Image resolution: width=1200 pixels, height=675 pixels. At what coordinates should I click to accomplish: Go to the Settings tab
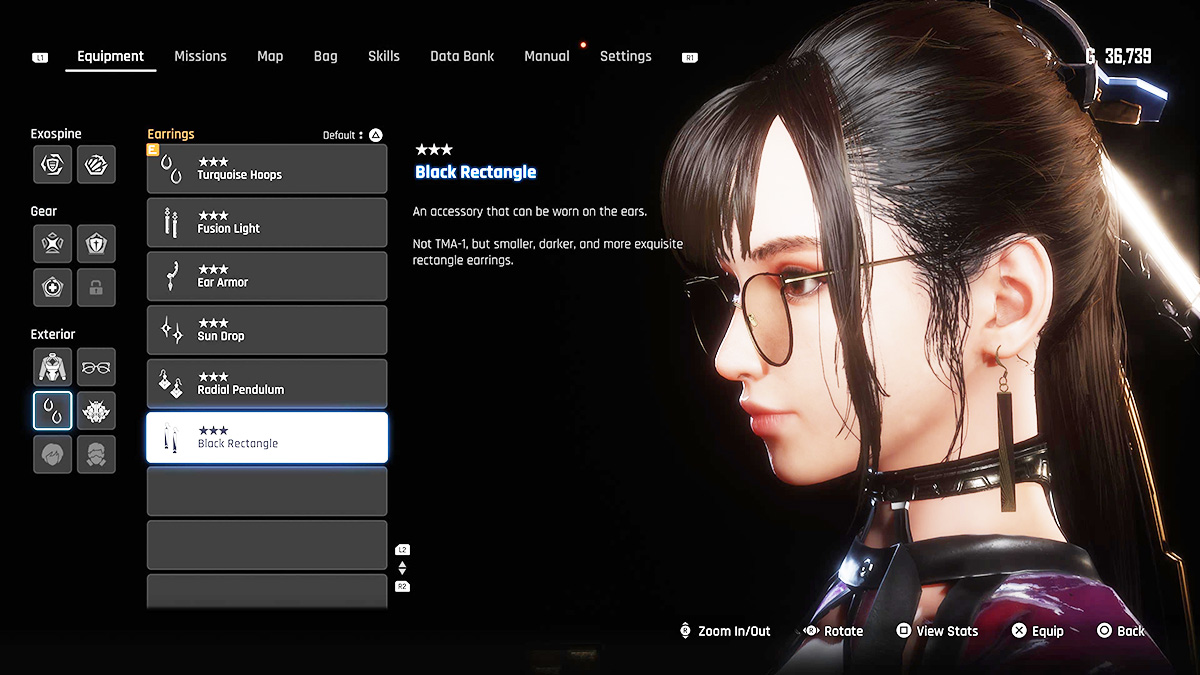(625, 57)
